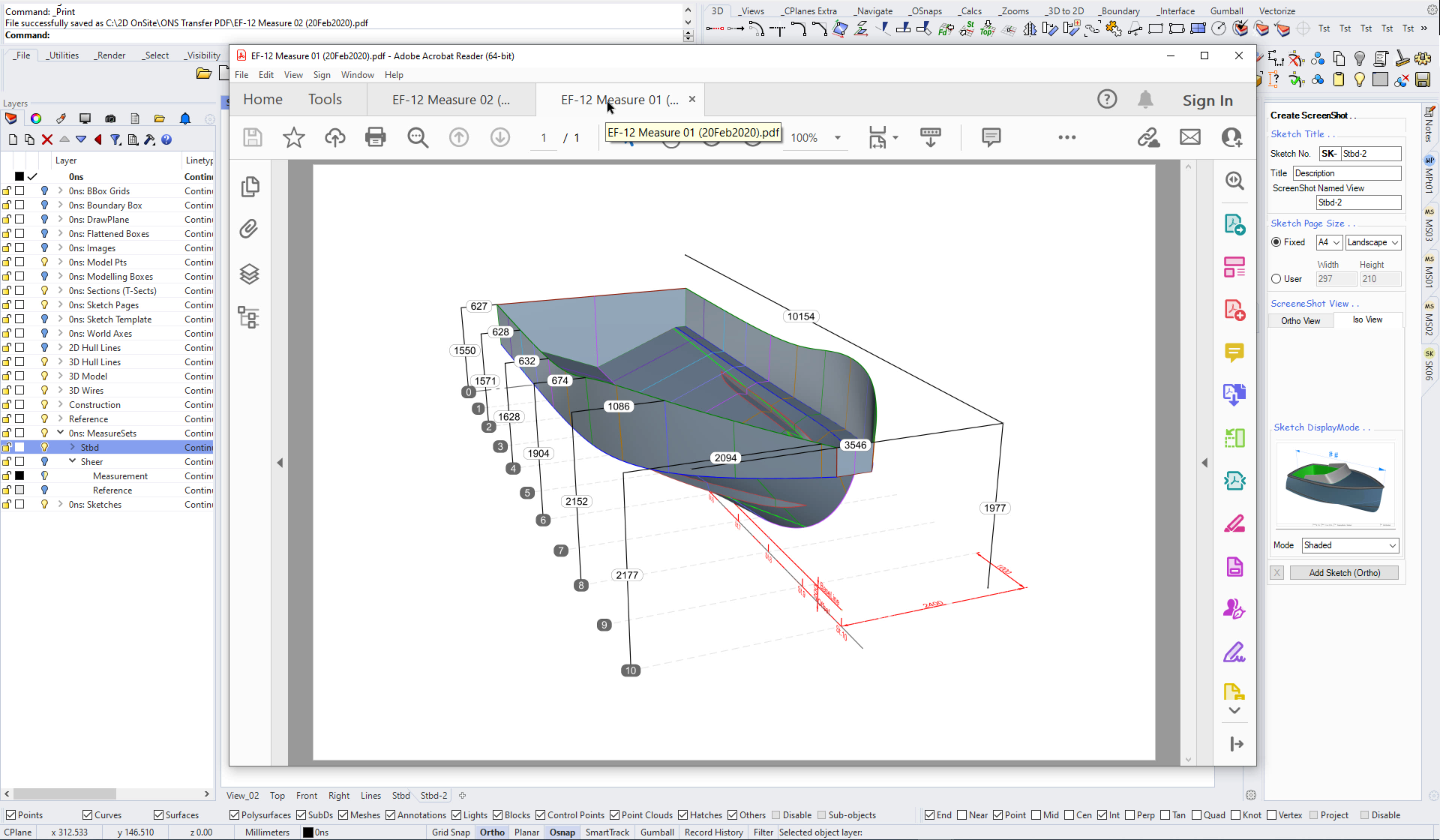Print the PDF using the printer icon

(x=375, y=137)
